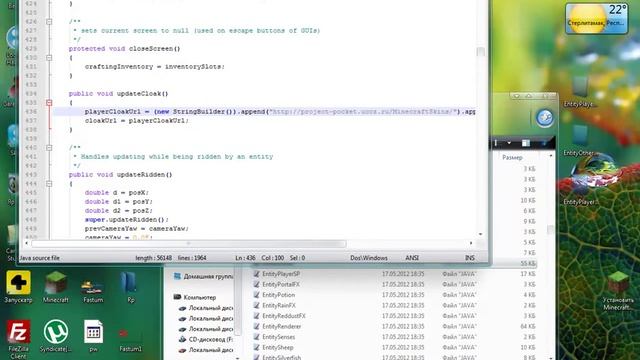640x360 pixels.
Task: Click the Explorer file list vertical scrollbar thumb
Action: point(550,229)
